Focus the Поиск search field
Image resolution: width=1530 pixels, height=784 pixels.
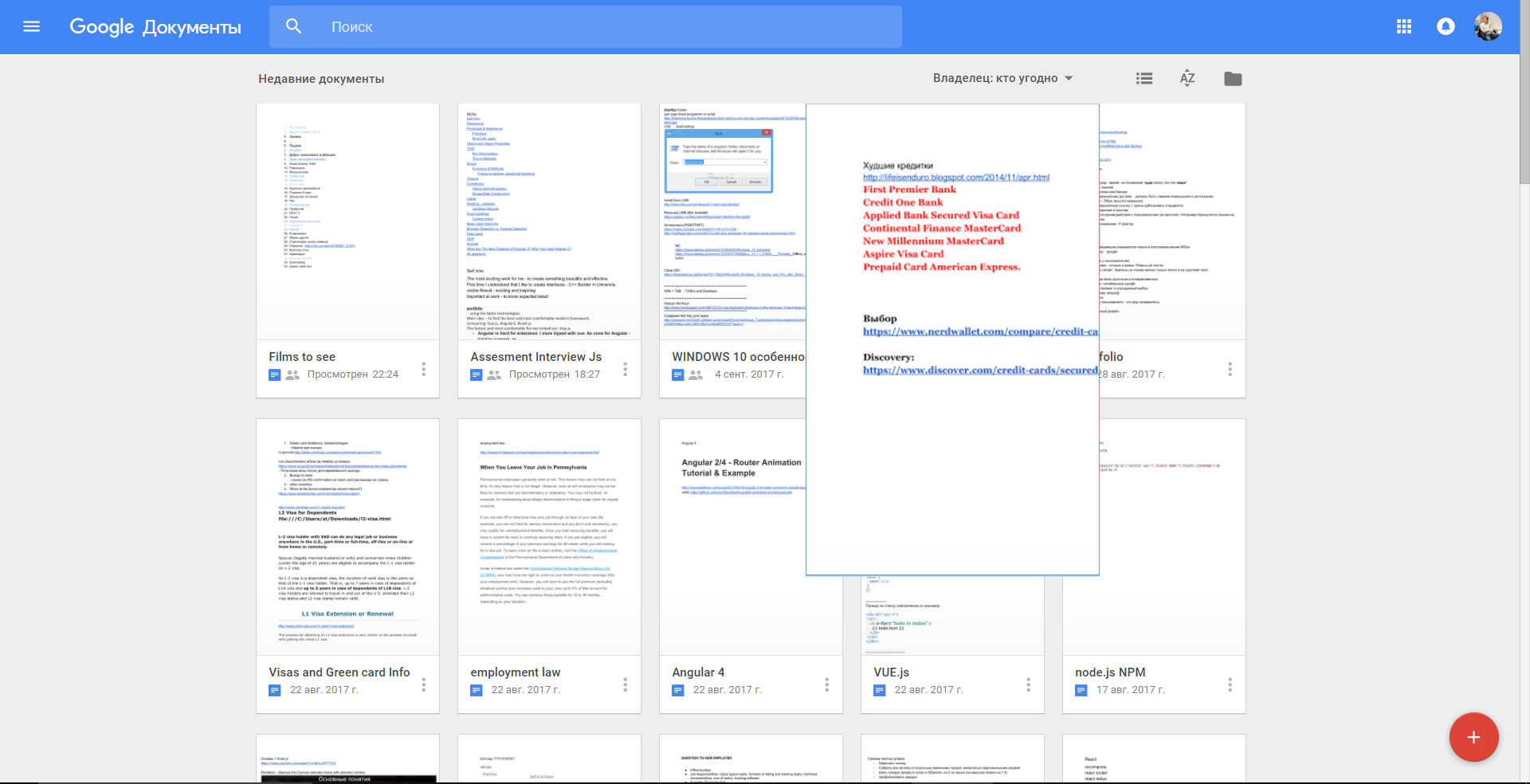[x=586, y=26]
